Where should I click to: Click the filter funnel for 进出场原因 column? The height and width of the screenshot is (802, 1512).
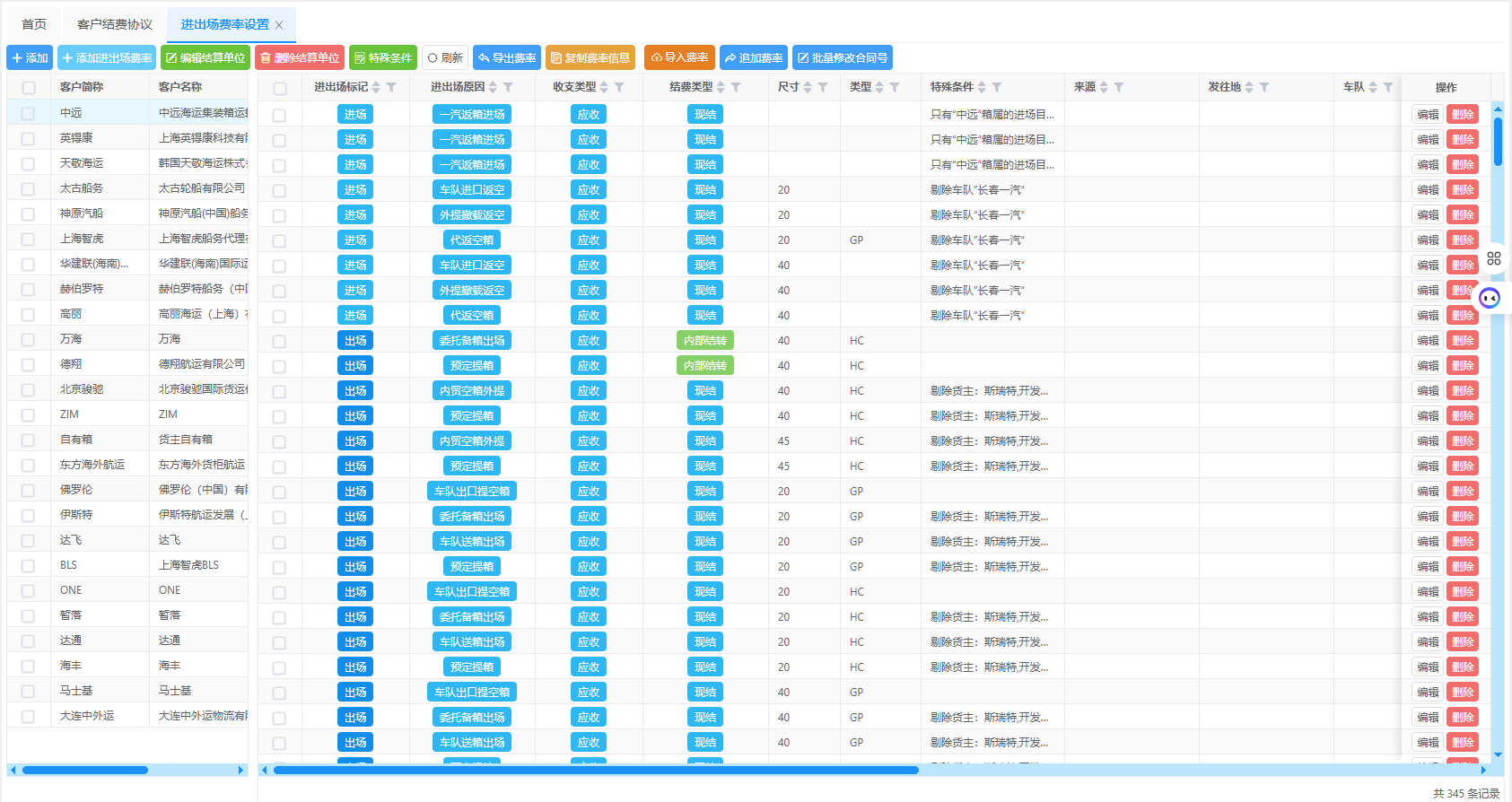pos(508,88)
